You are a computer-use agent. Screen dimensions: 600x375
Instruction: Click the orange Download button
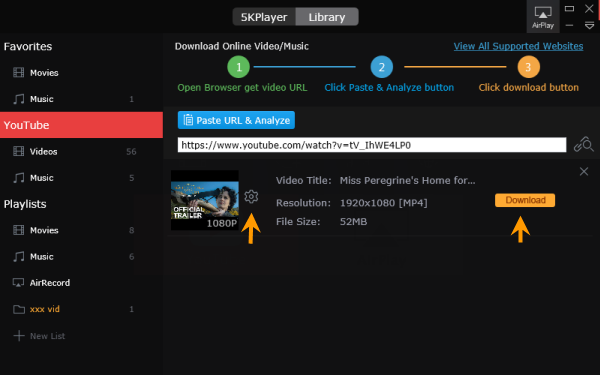pyautogui.click(x=525, y=200)
